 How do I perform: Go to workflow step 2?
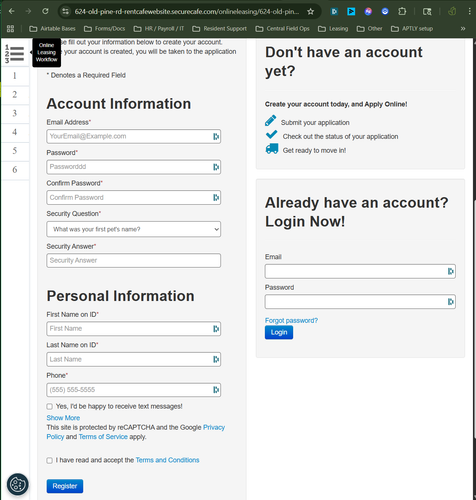[x=15, y=95]
